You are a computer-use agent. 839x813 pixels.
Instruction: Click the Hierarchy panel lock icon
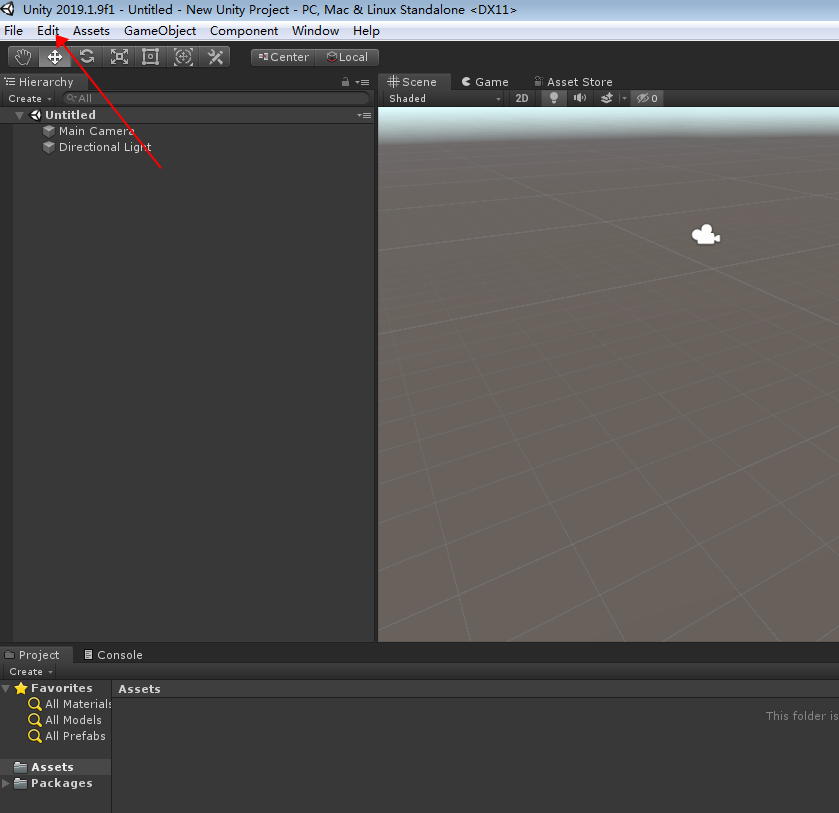[345, 81]
